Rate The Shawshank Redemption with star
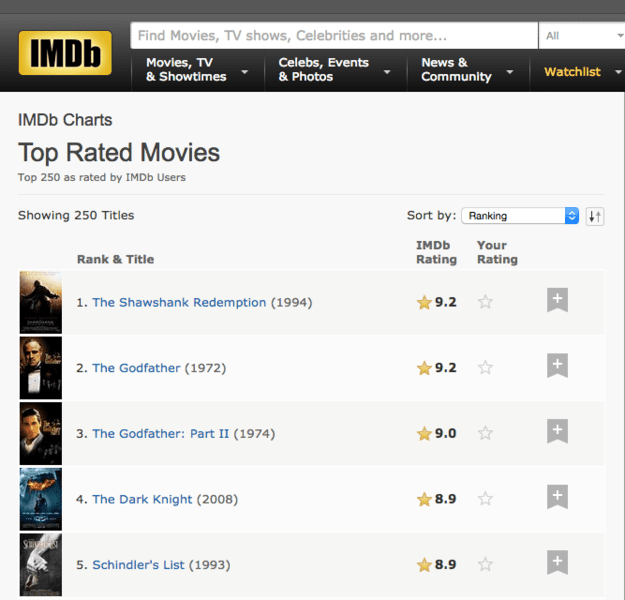This screenshot has height=600, width=625. tap(486, 302)
